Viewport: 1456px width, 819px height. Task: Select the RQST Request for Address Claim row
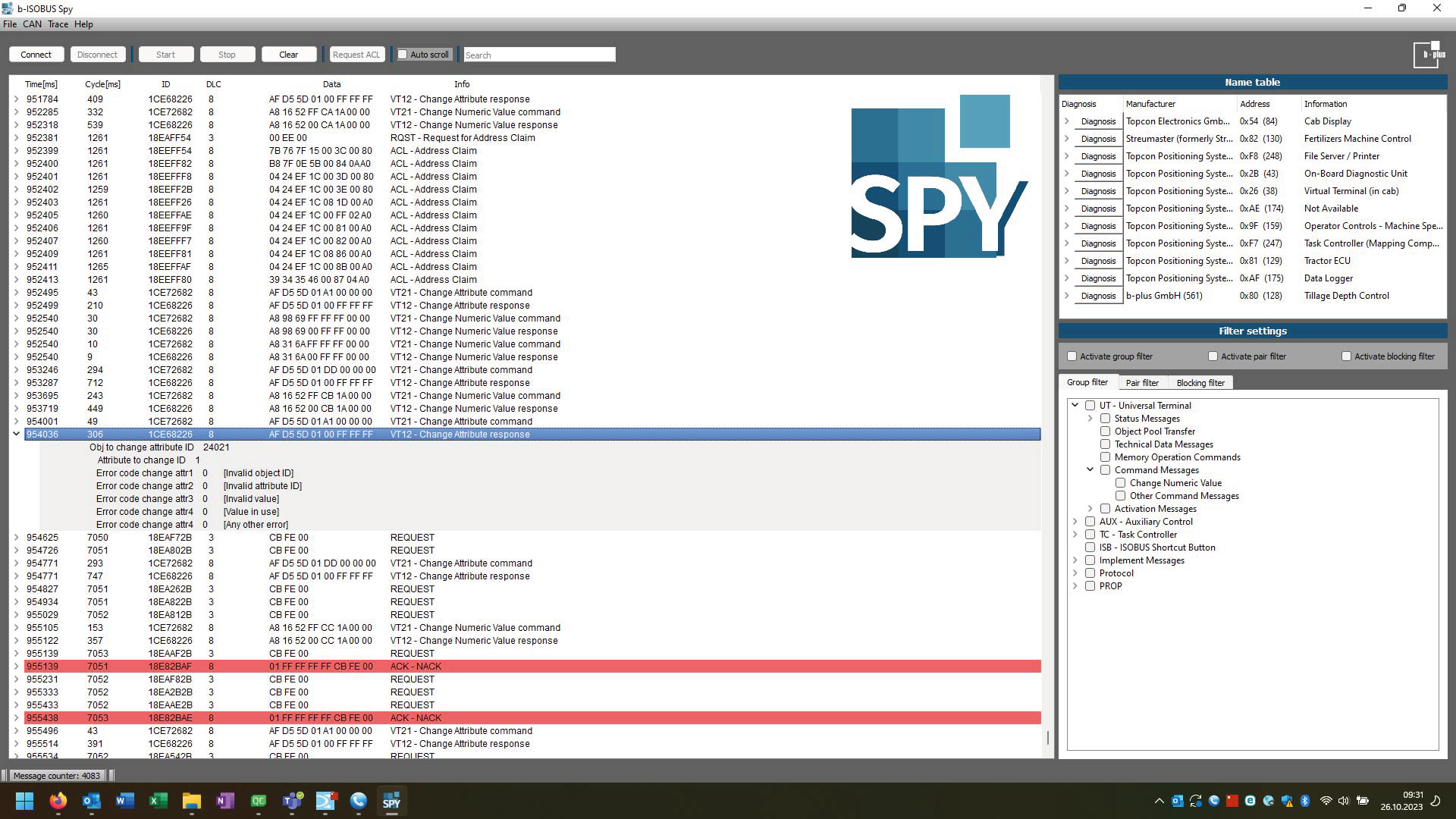[x=532, y=138]
